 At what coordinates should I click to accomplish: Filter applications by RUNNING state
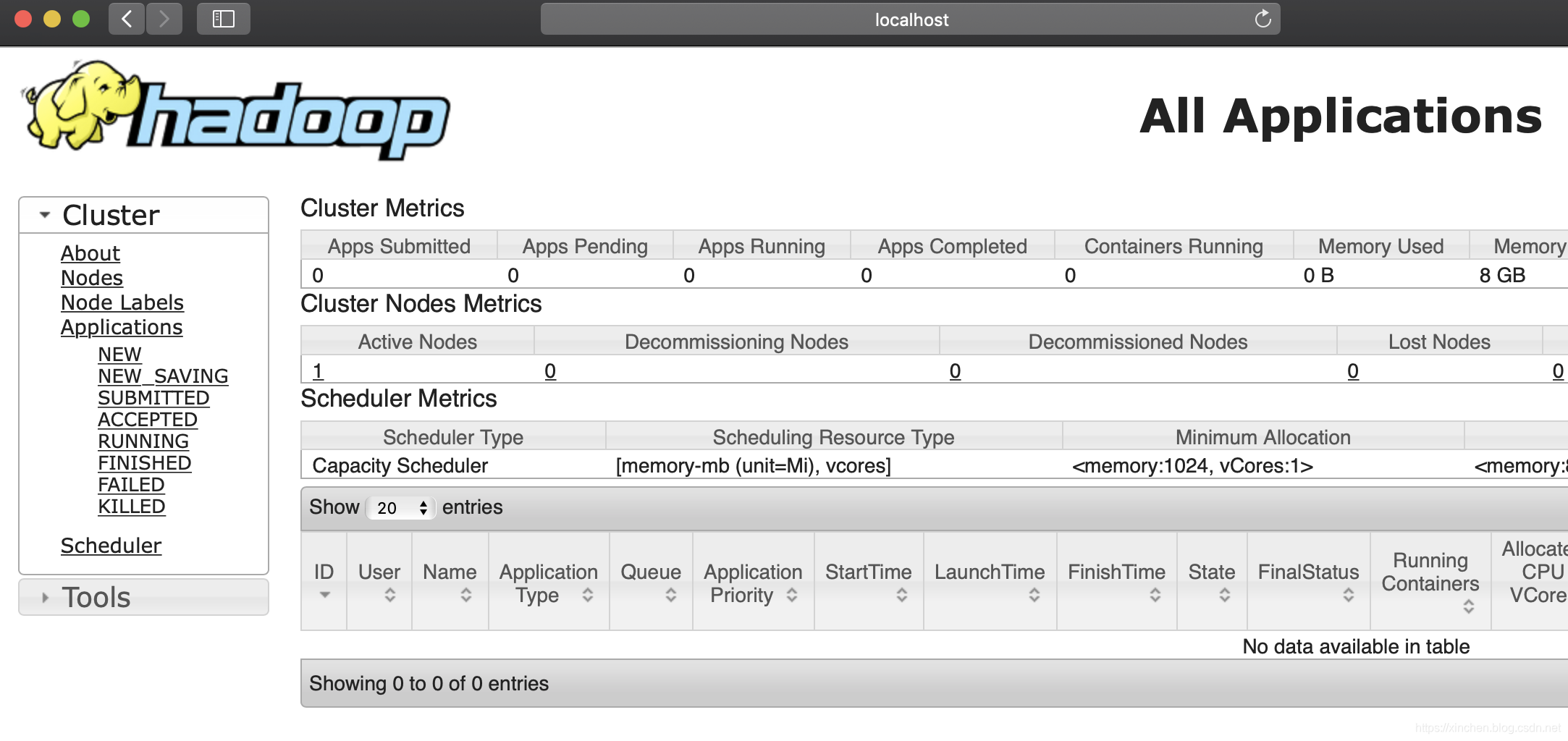143,441
